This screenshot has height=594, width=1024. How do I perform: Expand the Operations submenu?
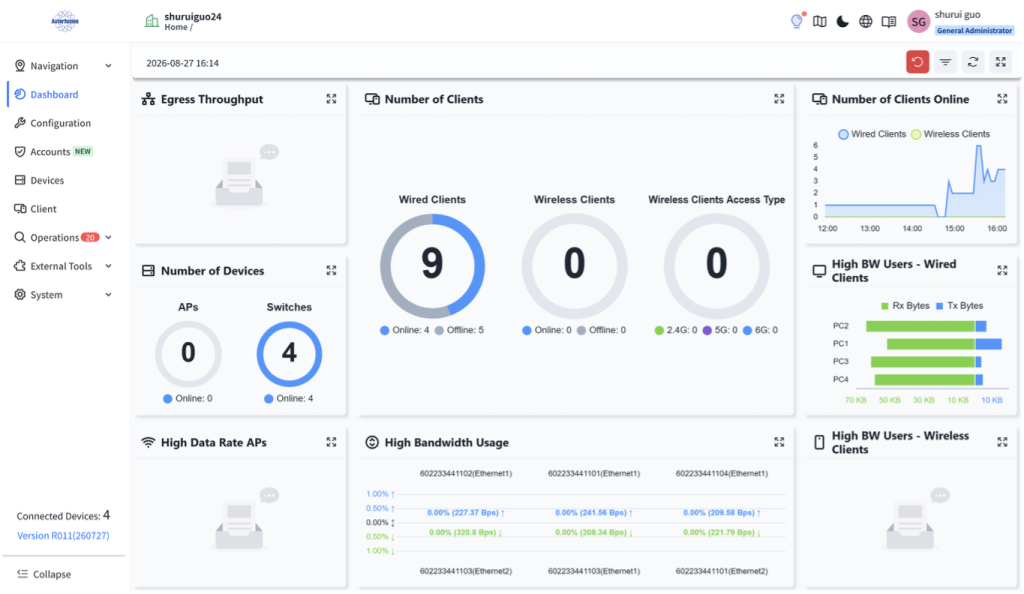[63, 238]
